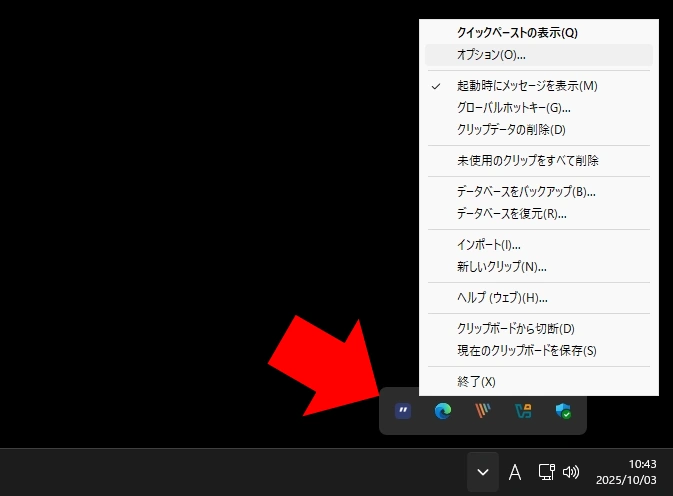
Task: Click 未使用のクリップをすべて削除
Action: 527,161
